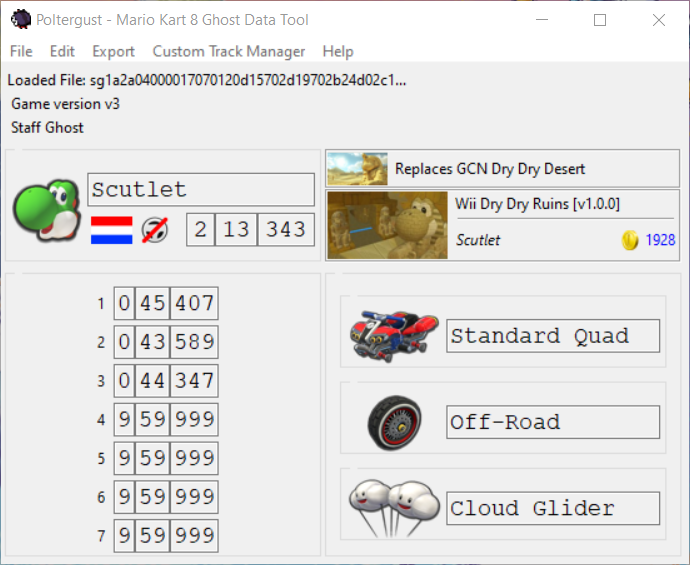Close the Poltergust window
Viewport: 690px width, 565px height.
(659, 20)
